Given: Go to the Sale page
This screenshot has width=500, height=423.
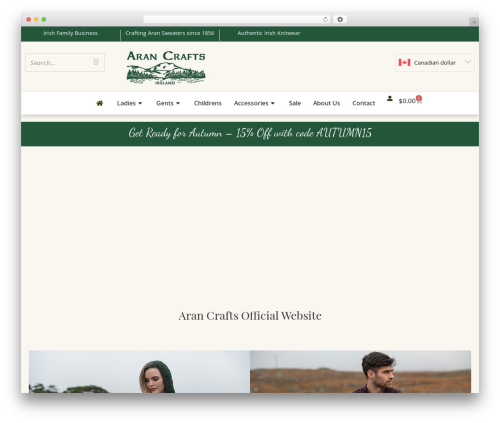Looking at the screenshot, I should click(295, 103).
